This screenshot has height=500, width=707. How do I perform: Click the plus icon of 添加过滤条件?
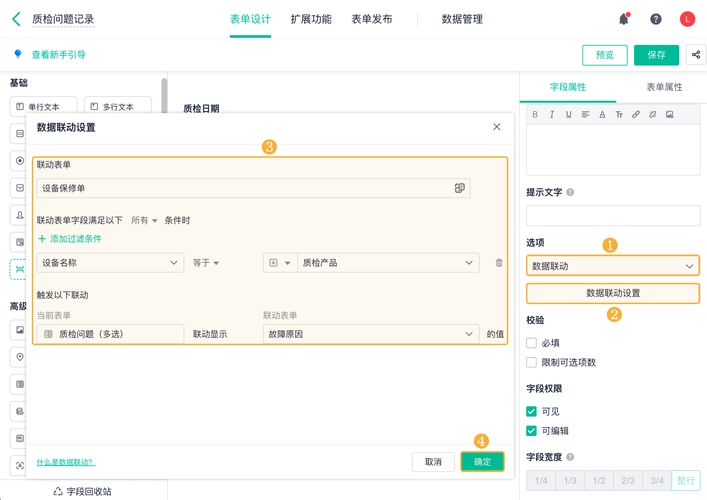point(42,239)
